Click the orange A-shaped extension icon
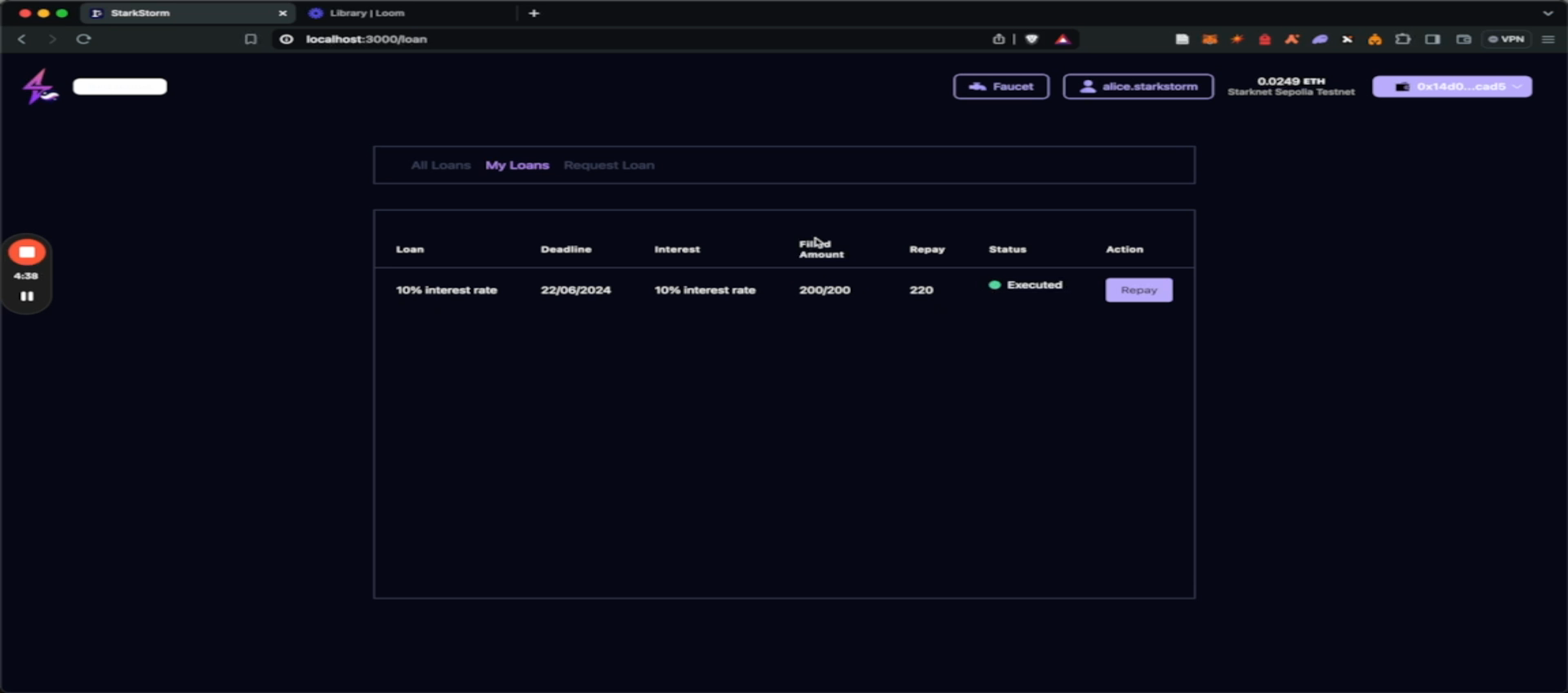The width and height of the screenshot is (1568, 693). pos(1292,39)
